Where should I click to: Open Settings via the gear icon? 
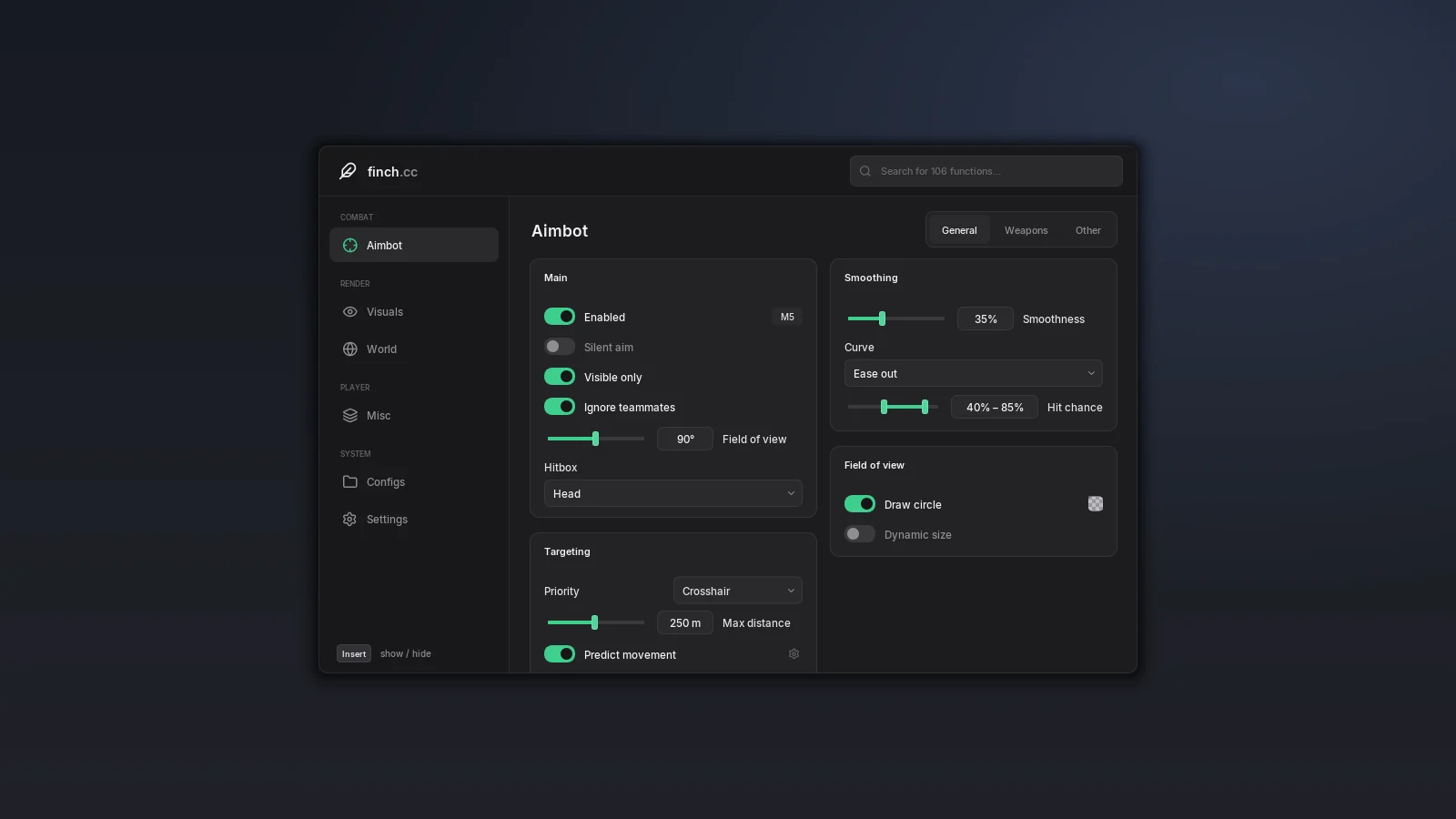(x=349, y=520)
